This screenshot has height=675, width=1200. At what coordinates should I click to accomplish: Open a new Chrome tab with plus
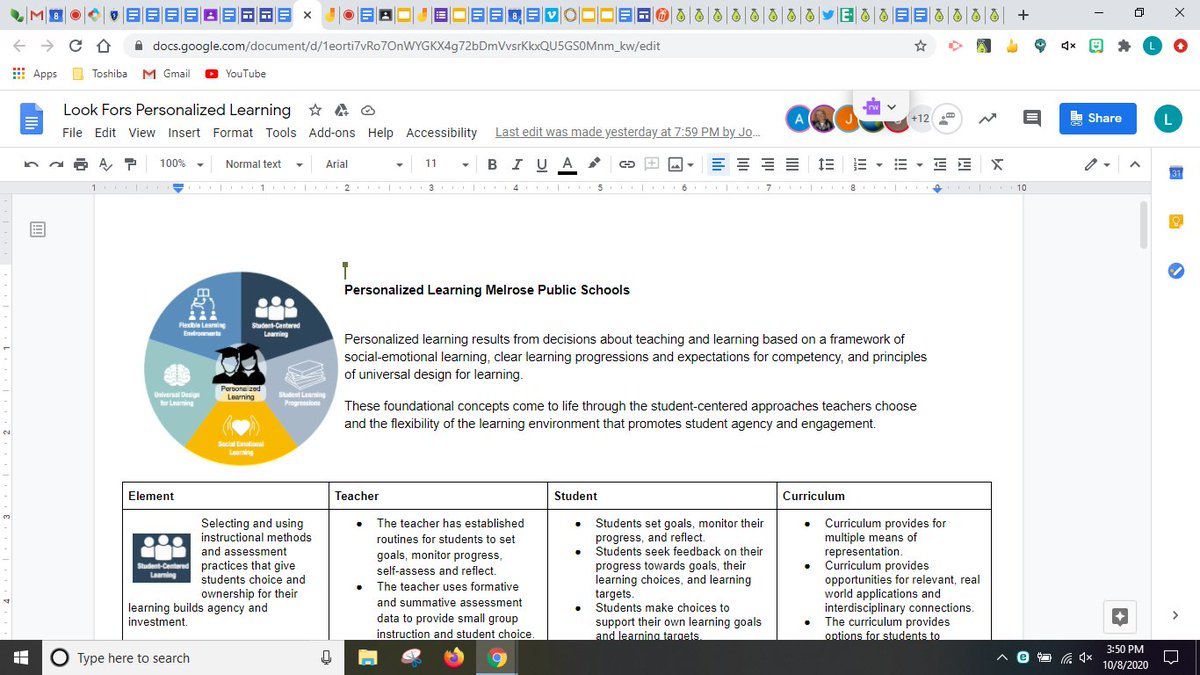tap(1022, 15)
